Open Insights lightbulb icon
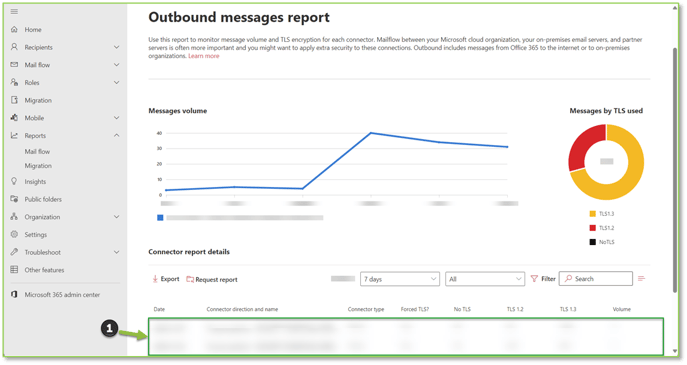The image size is (687, 365). click(14, 181)
